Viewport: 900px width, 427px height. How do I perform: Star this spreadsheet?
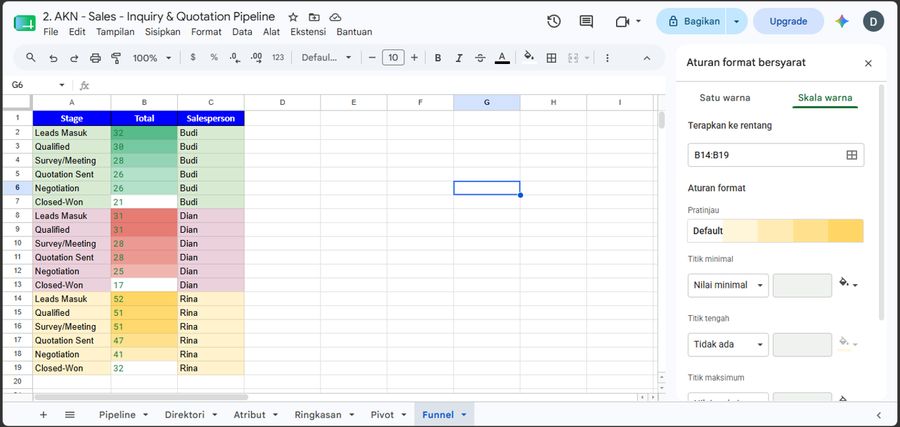[293, 17]
